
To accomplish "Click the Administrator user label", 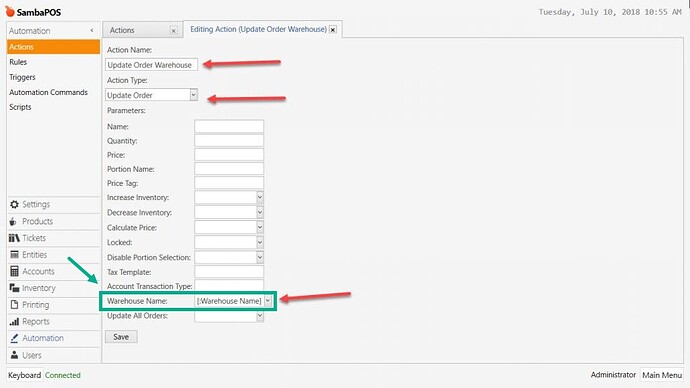I will tap(613, 375).
